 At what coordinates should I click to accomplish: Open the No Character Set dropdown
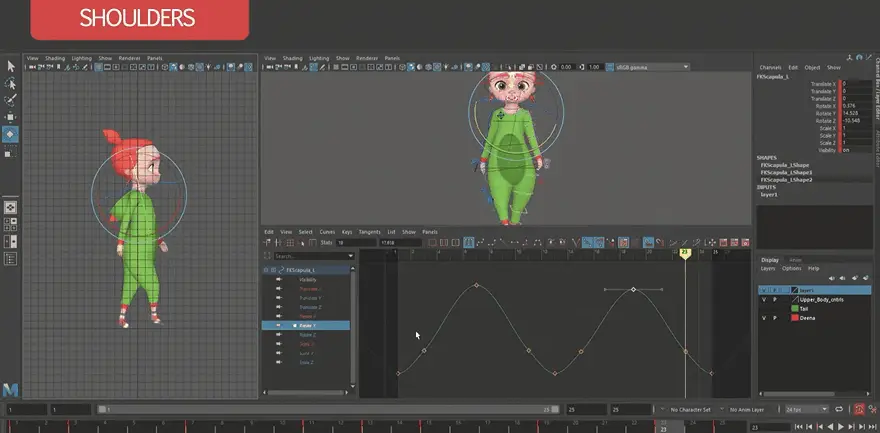pyautogui.click(x=690, y=410)
